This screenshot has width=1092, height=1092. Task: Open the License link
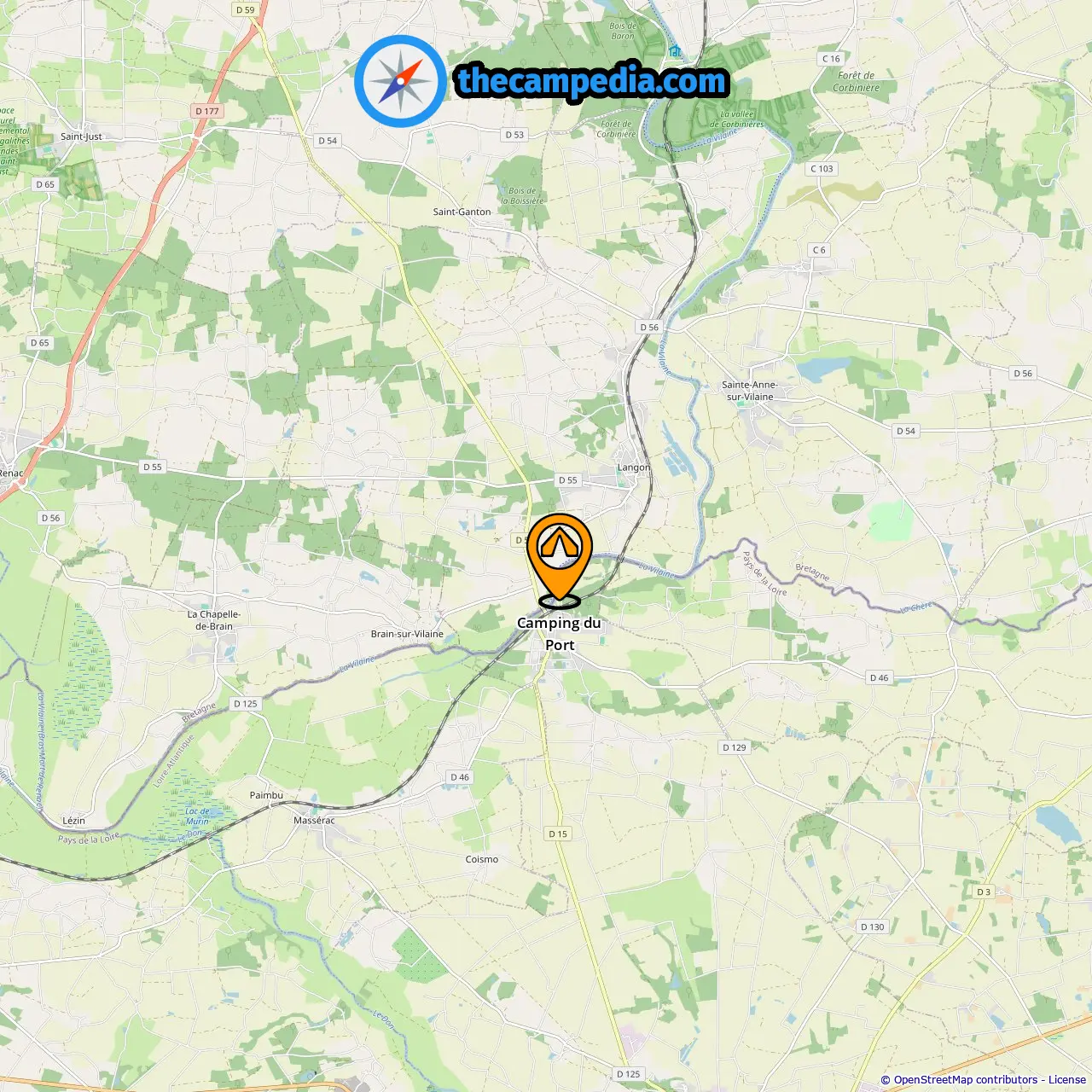click(1067, 1079)
